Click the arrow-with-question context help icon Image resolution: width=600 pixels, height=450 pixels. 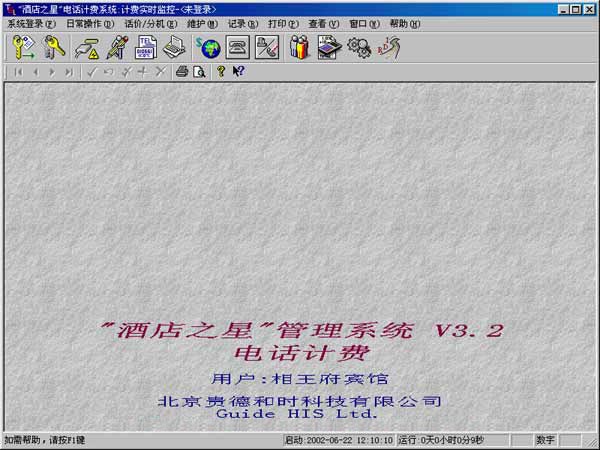tap(238, 72)
